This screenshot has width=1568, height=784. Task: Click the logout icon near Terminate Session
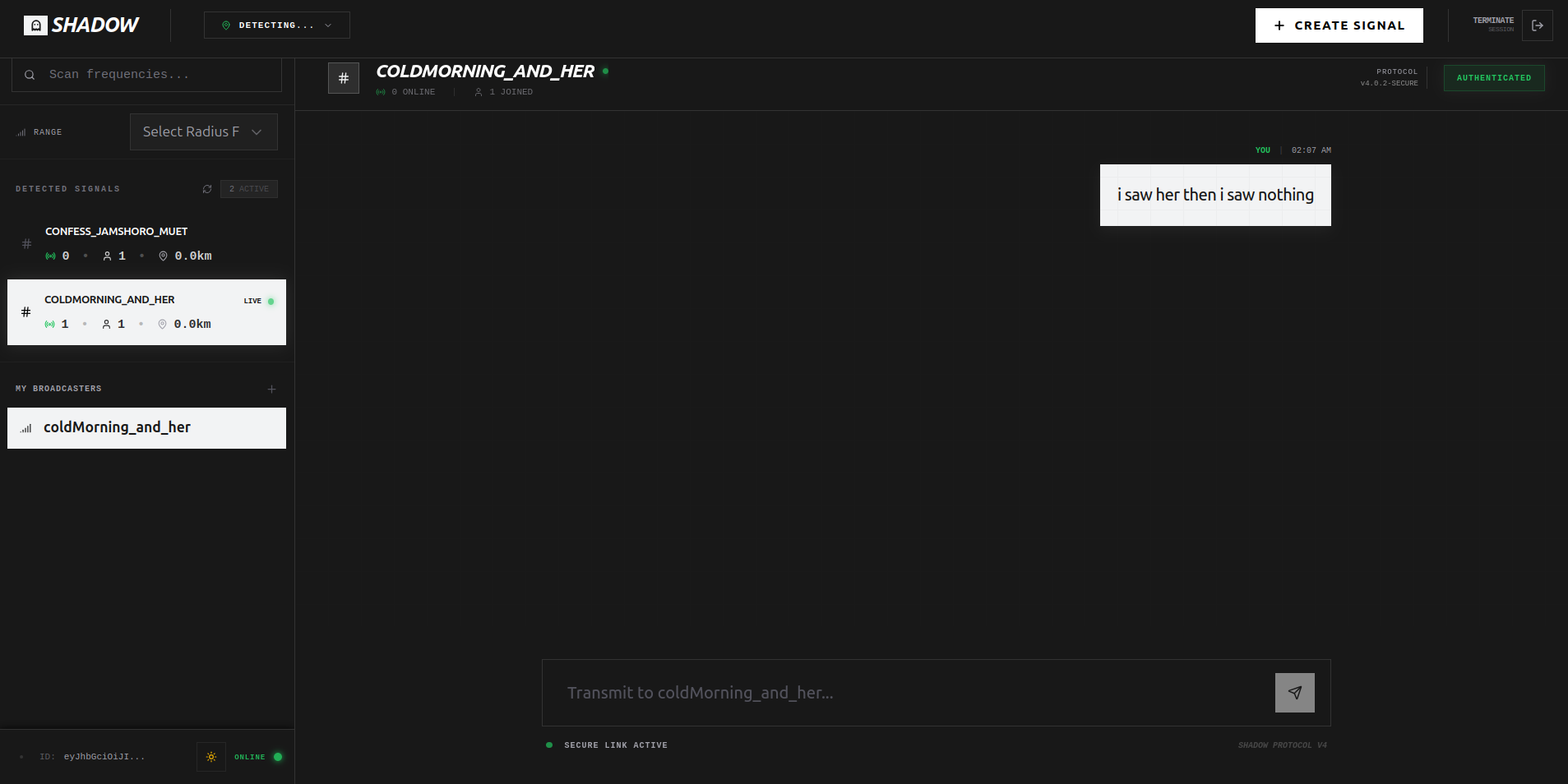click(1537, 25)
